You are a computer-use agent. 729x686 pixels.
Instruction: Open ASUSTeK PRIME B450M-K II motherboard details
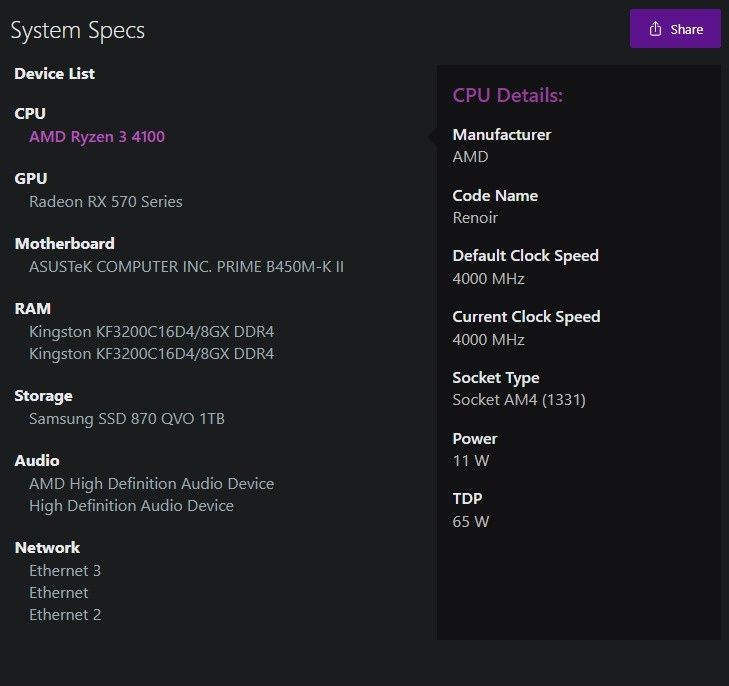click(x=186, y=267)
